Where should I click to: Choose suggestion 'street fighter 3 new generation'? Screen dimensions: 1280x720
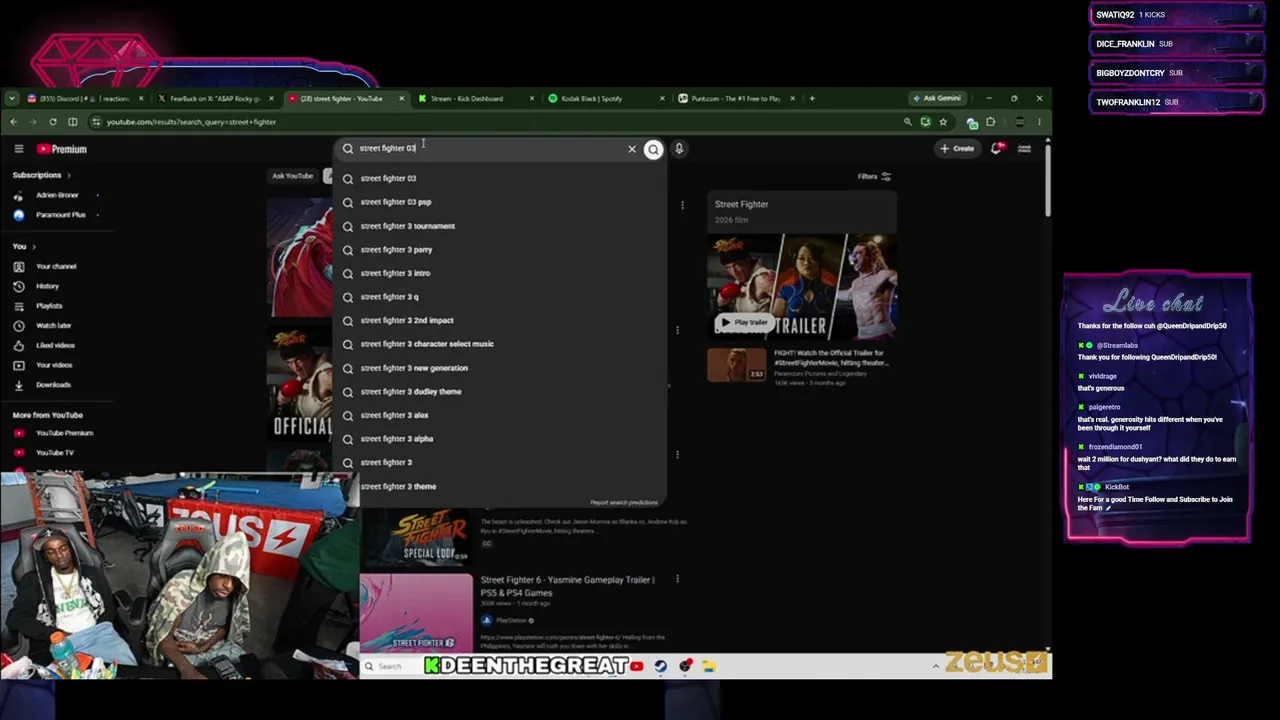500,368
